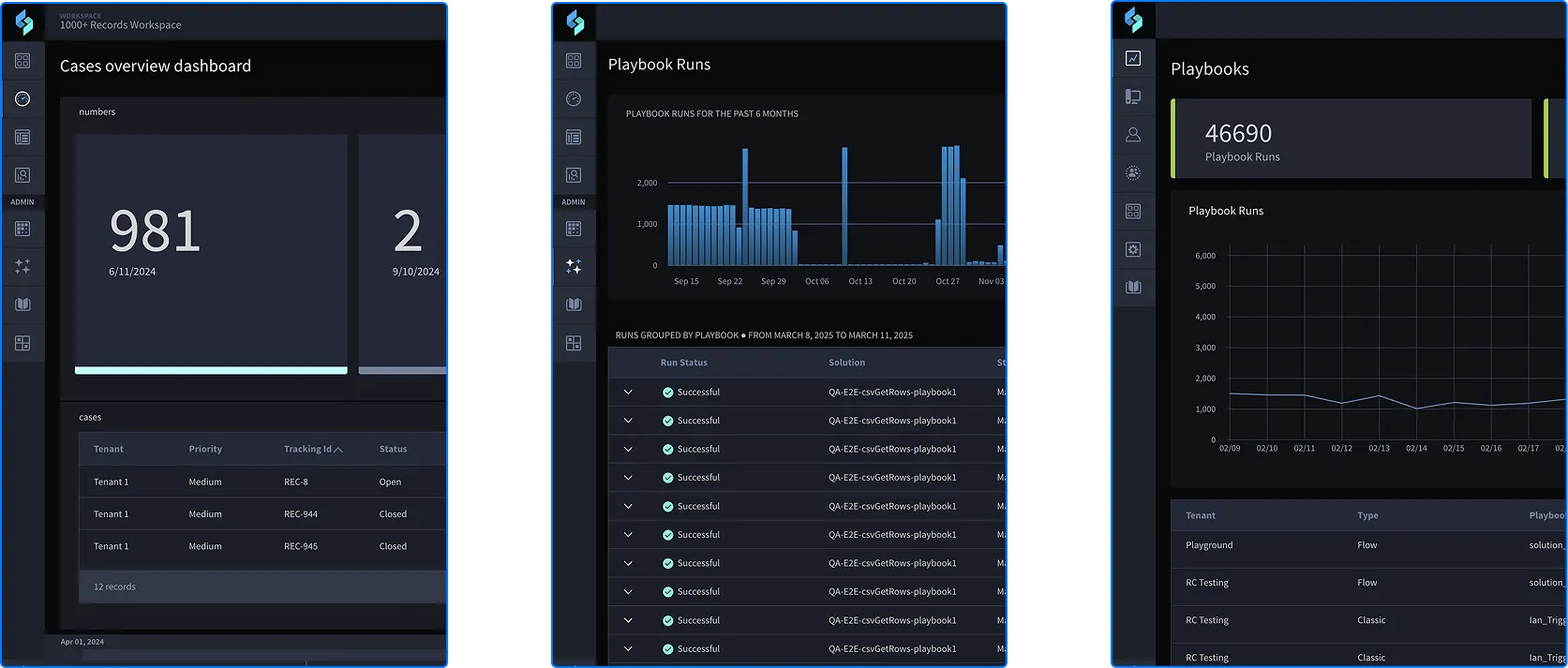Select highlighted sparkles icon in Playbook Runs sidebar

tap(574, 267)
